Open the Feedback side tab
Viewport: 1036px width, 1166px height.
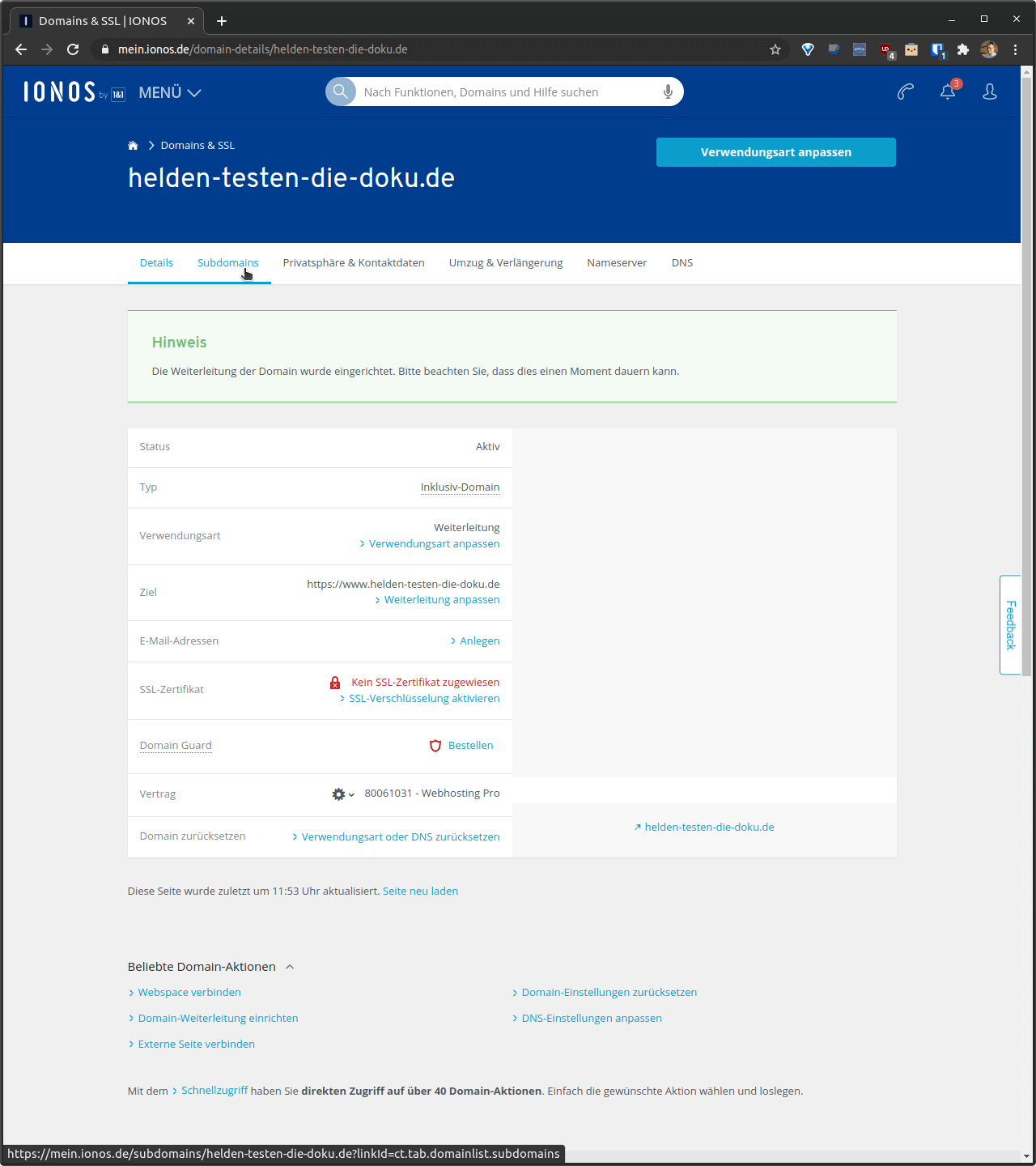coord(1010,625)
